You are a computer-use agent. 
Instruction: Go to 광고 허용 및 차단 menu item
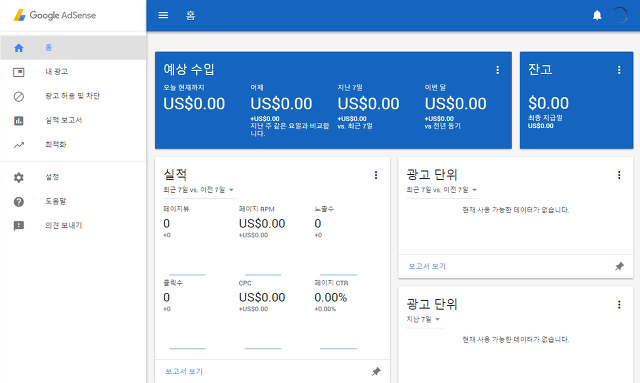72,96
